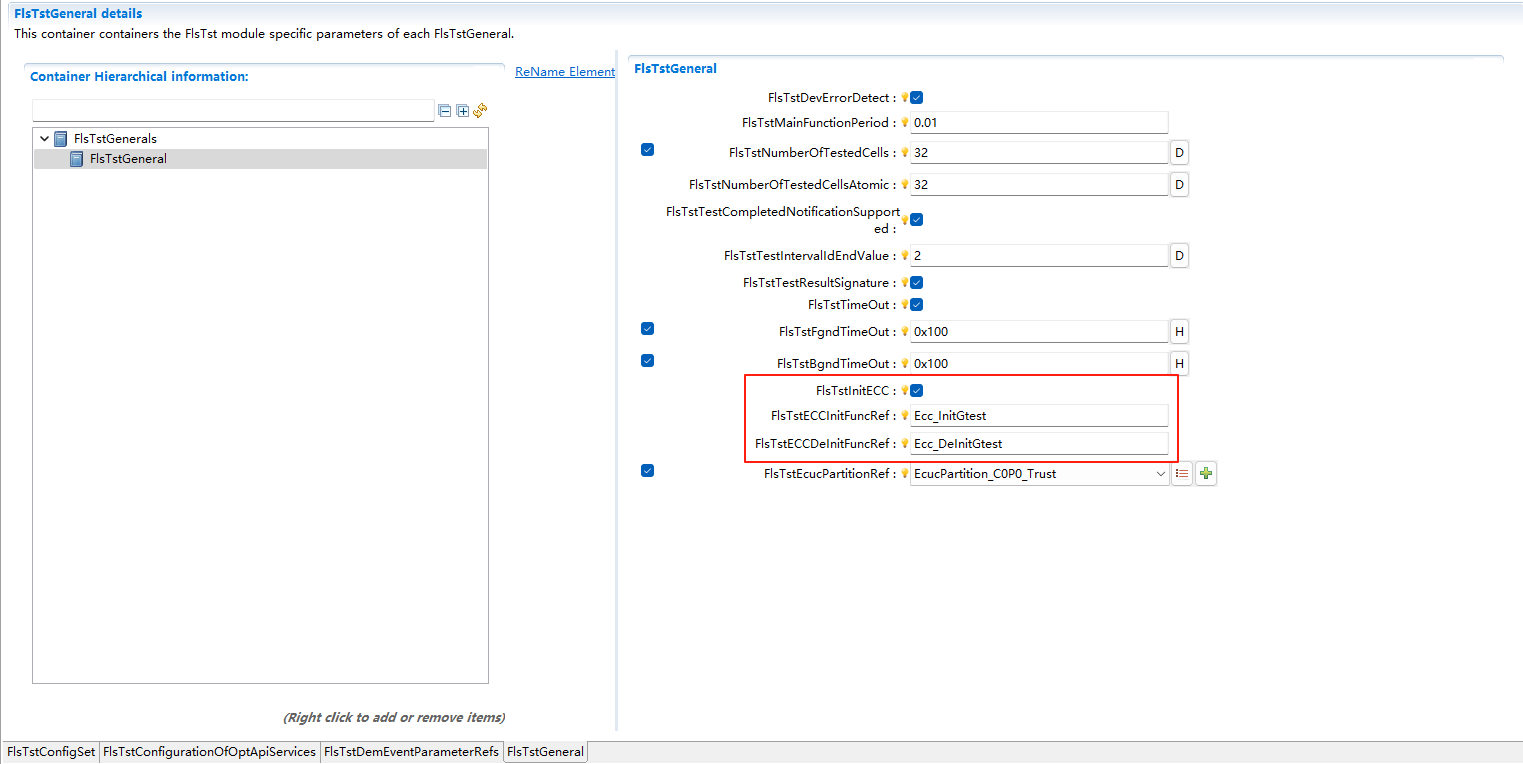Switch to the FlsTstConfigSet tab
Viewport: 1523px width, 764px height.
(50, 751)
